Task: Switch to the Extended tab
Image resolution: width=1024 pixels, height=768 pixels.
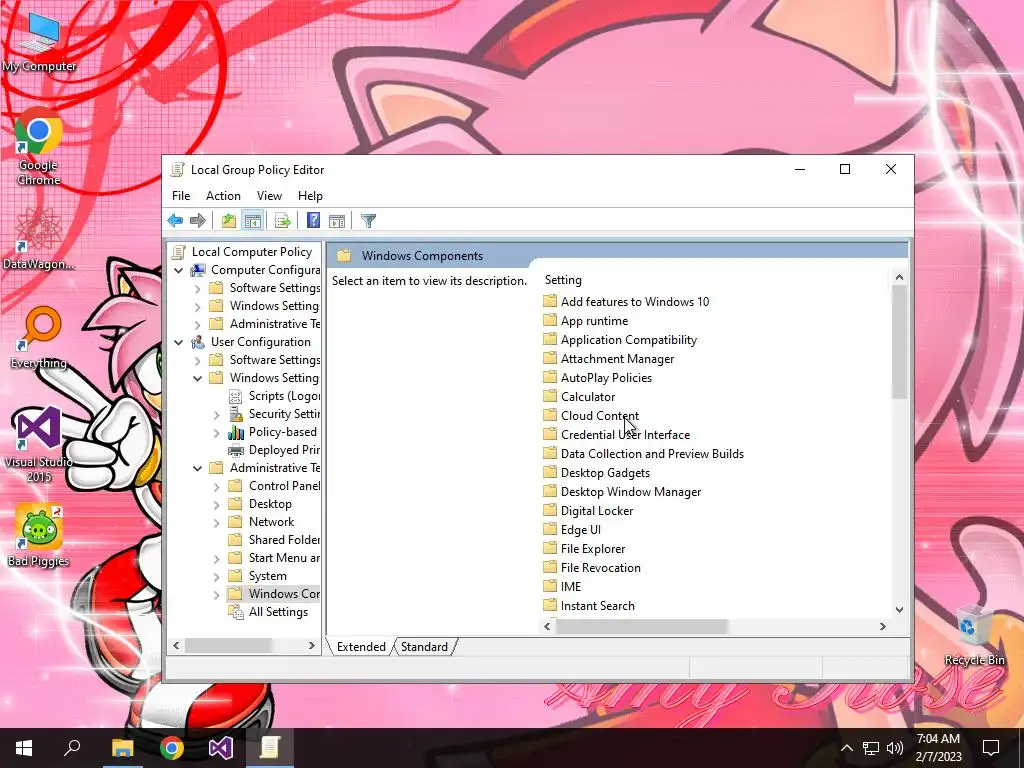Action: click(x=361, y=647)
